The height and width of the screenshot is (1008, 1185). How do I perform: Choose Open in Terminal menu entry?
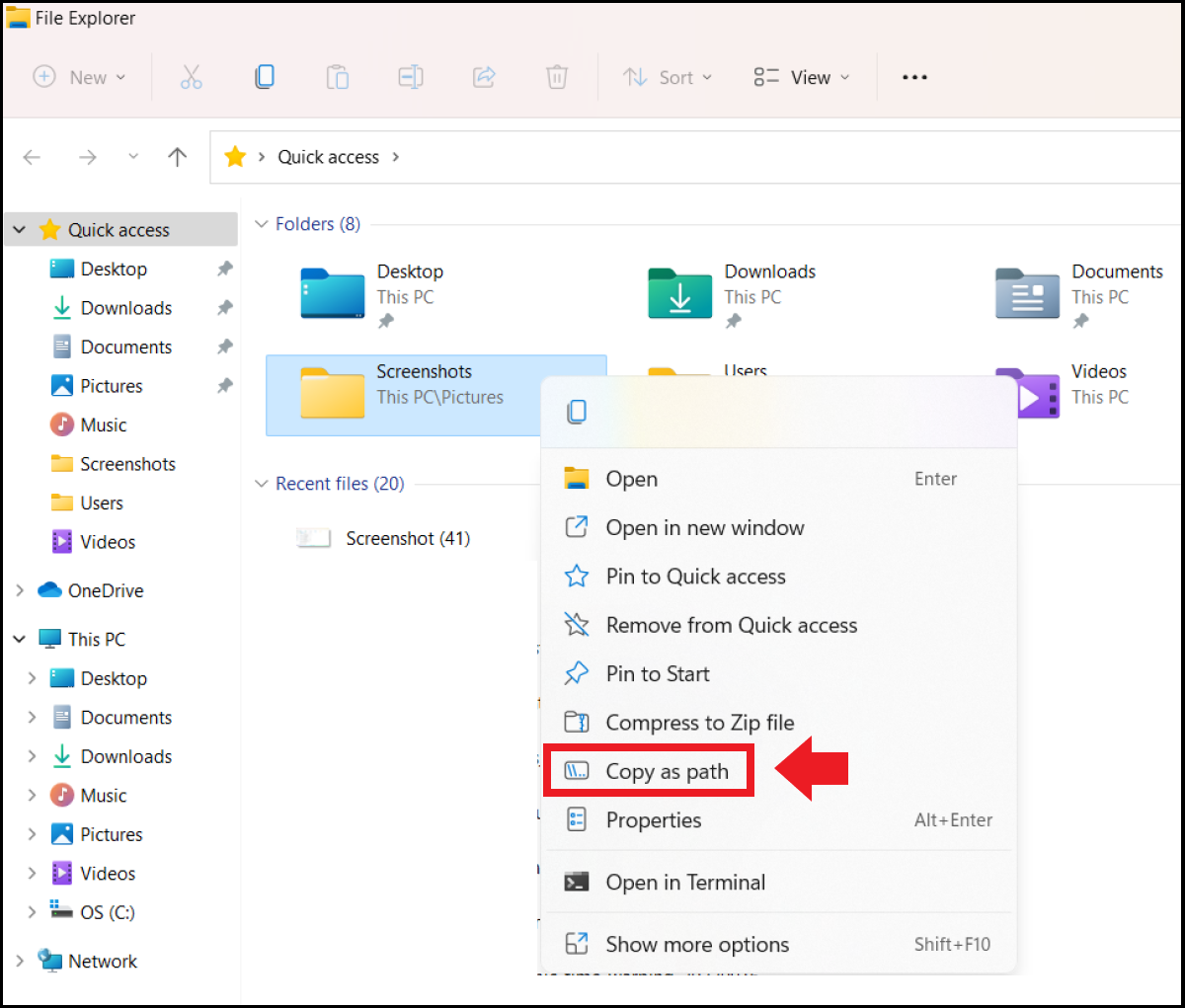point(685,882)
